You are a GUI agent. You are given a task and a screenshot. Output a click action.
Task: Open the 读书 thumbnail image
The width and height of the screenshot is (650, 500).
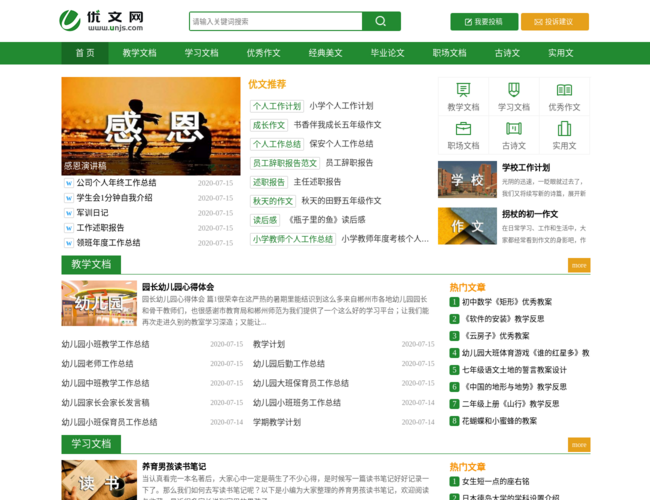pyautogui.click(x=99, y=480)
